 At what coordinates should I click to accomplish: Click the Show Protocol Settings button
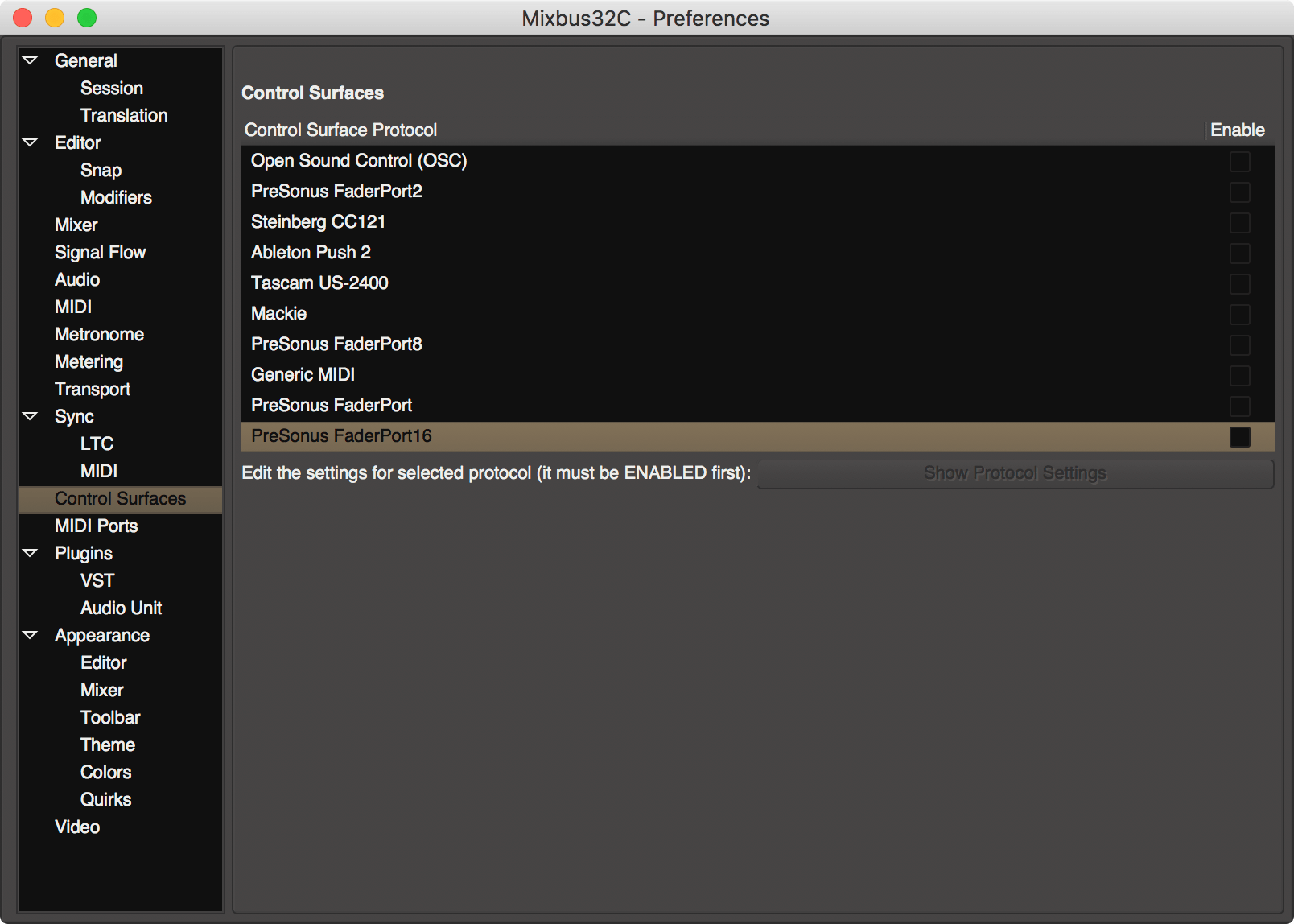coord(1015,473)
